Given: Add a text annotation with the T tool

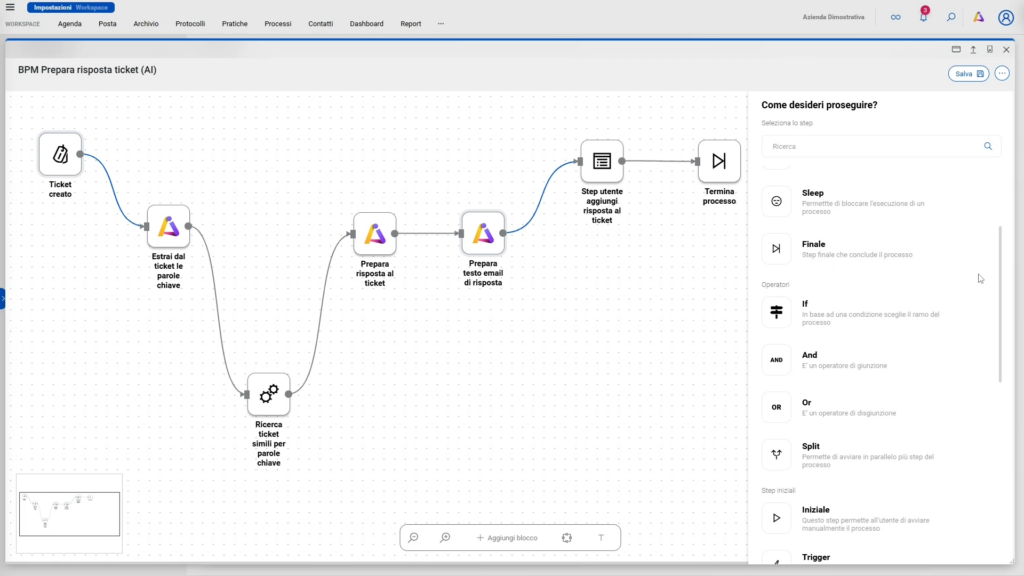Looking at the screenshot, I should pyautogui.click(x=601, y=537).
